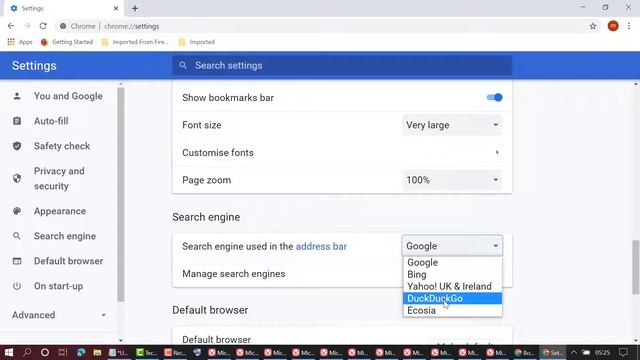The width and height of the screenshot is (640, 360).
Task: Expand the Advanced section in sidebar
Action: [59, 315]
